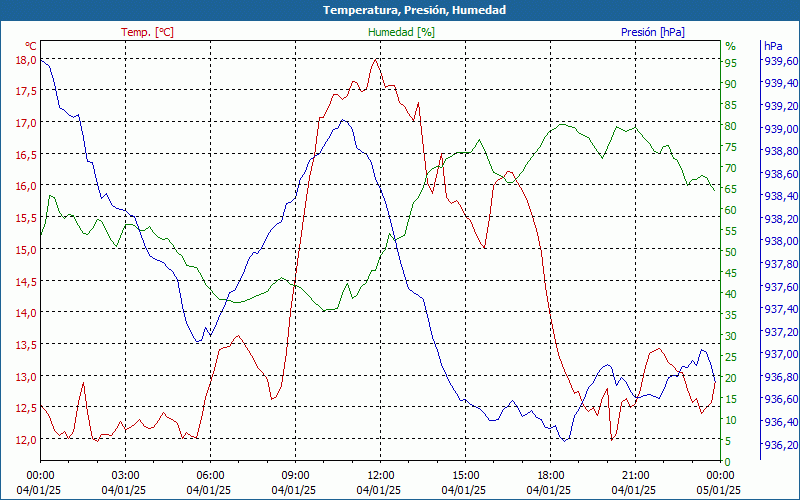
Task: Select the 'Presión [hPa]' legend label
Action: pyautogui.click(x=653, y=32)
